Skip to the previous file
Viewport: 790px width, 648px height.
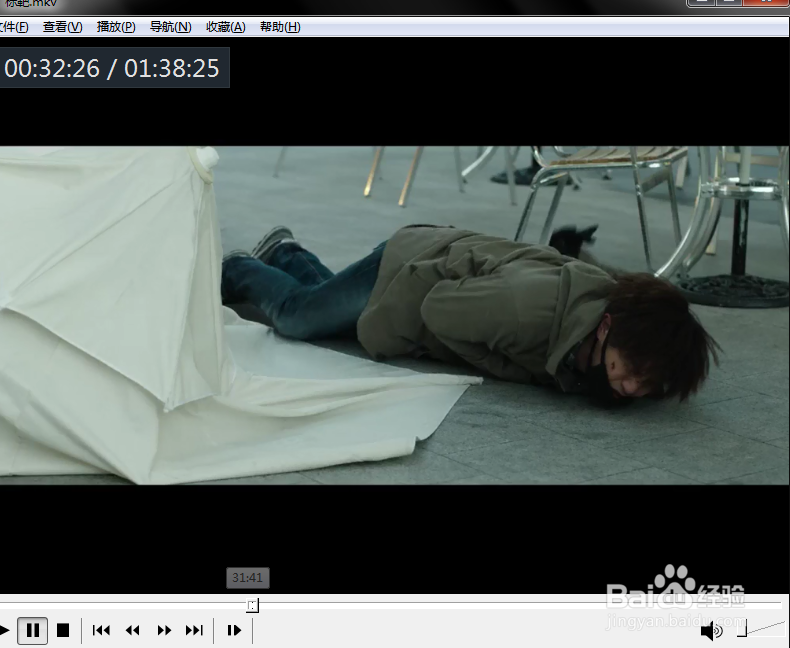[x=101, y=630]
